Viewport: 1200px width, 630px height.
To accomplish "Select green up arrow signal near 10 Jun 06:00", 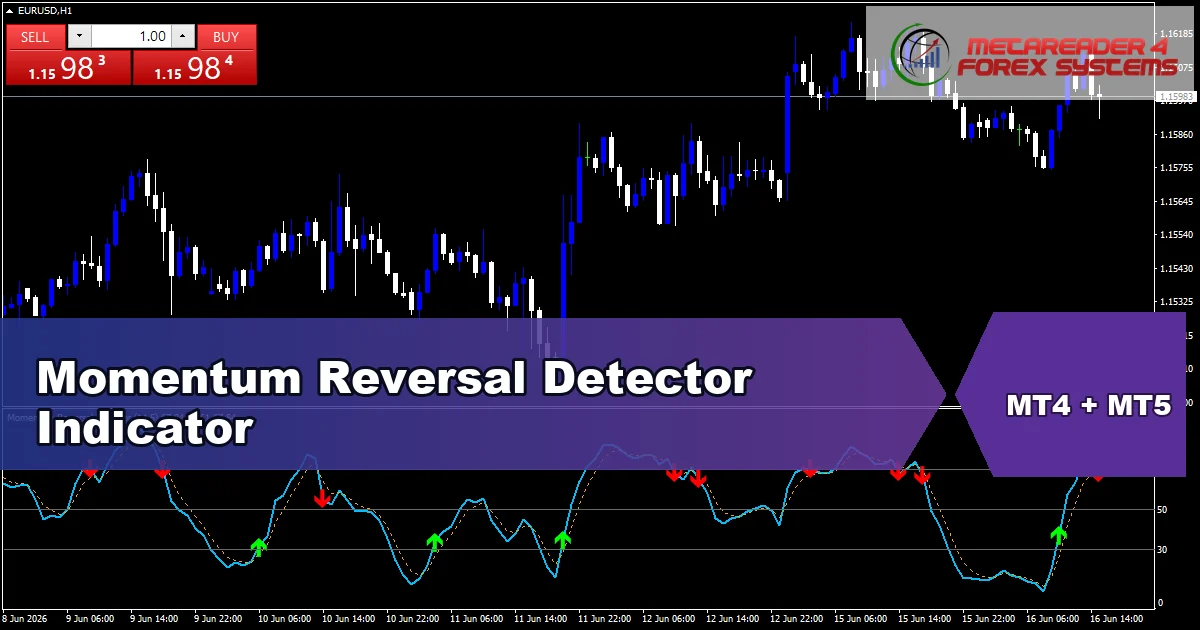I will point(259,546).
